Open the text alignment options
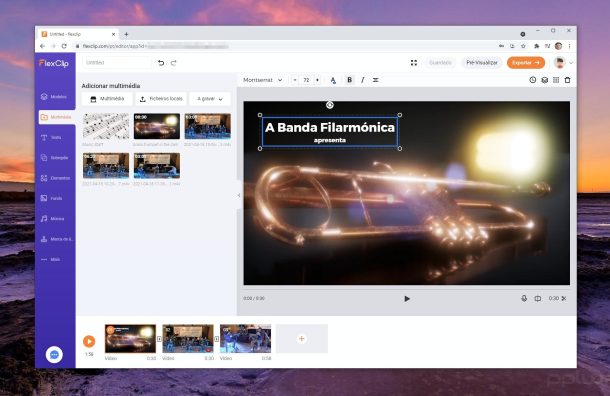The image size is (610, 396). click(x=375, y=80)
